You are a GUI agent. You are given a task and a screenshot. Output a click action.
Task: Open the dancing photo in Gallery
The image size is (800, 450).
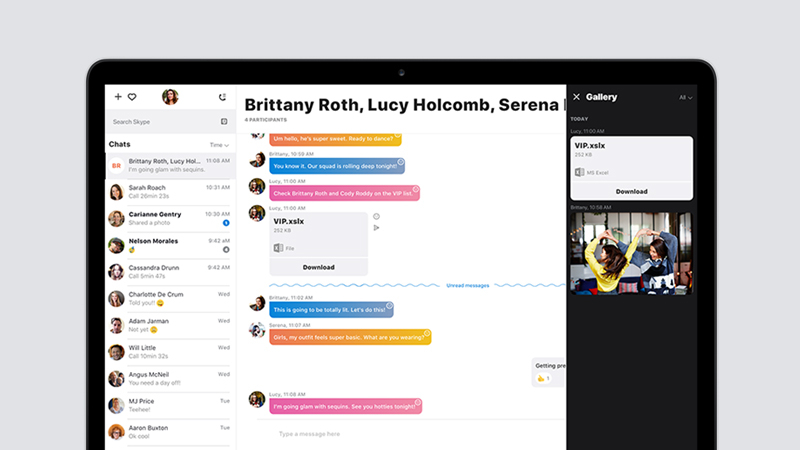coord(632,254)
